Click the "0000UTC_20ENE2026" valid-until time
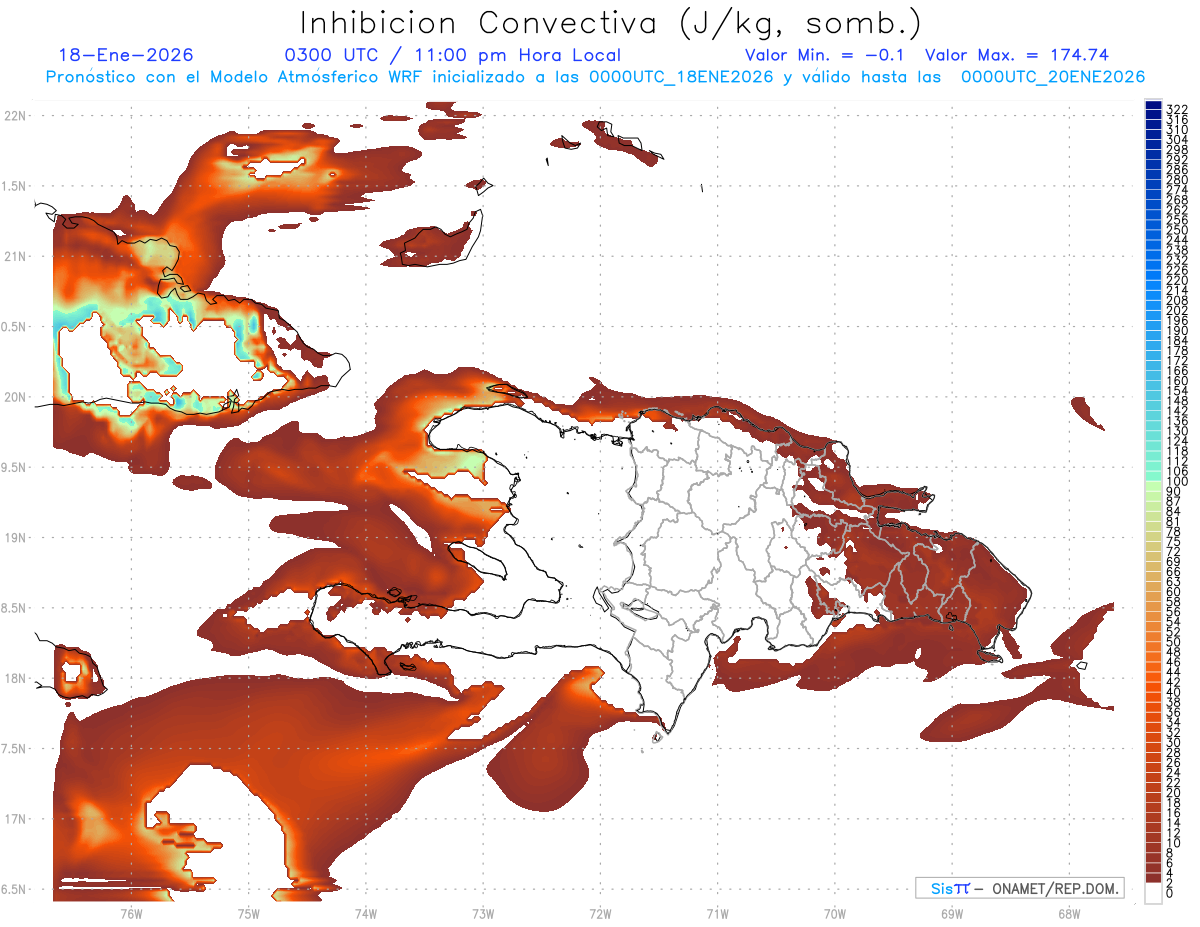The width and height of the screenshot is (1200, 927). (1053, 77)
